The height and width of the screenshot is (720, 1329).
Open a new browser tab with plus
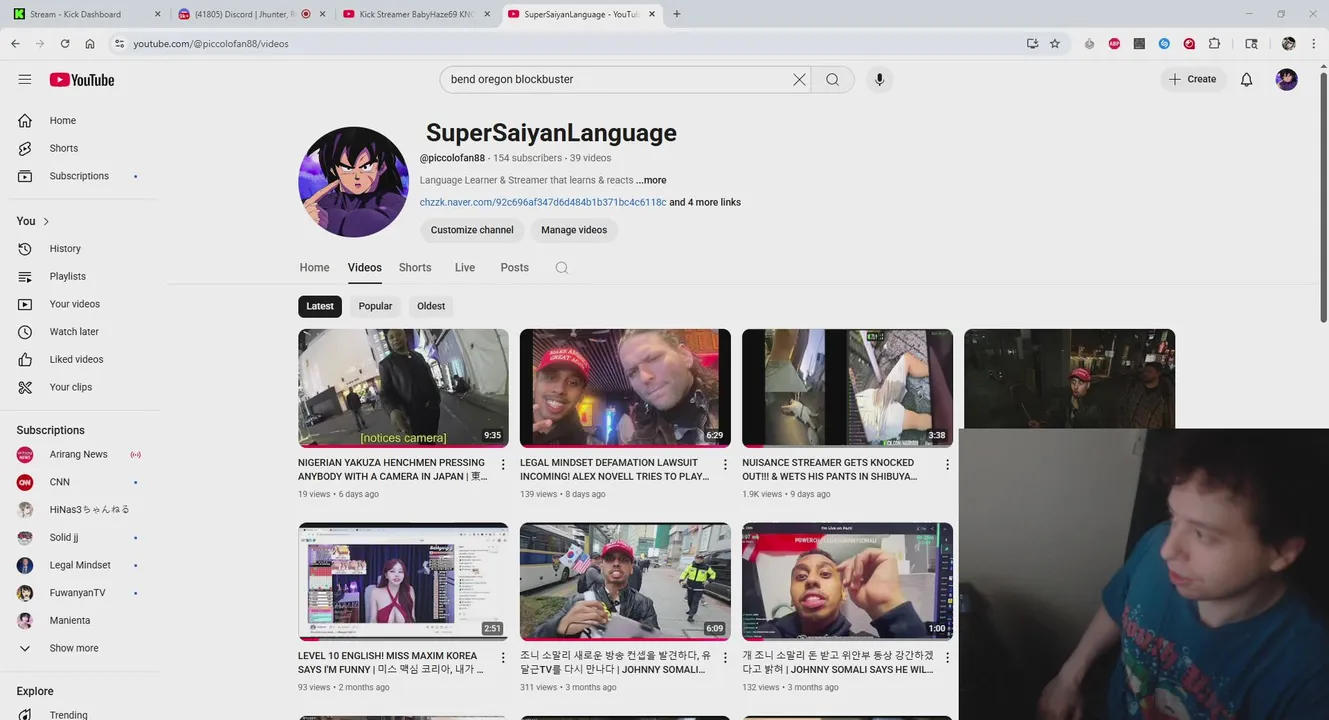click(677, 14)
